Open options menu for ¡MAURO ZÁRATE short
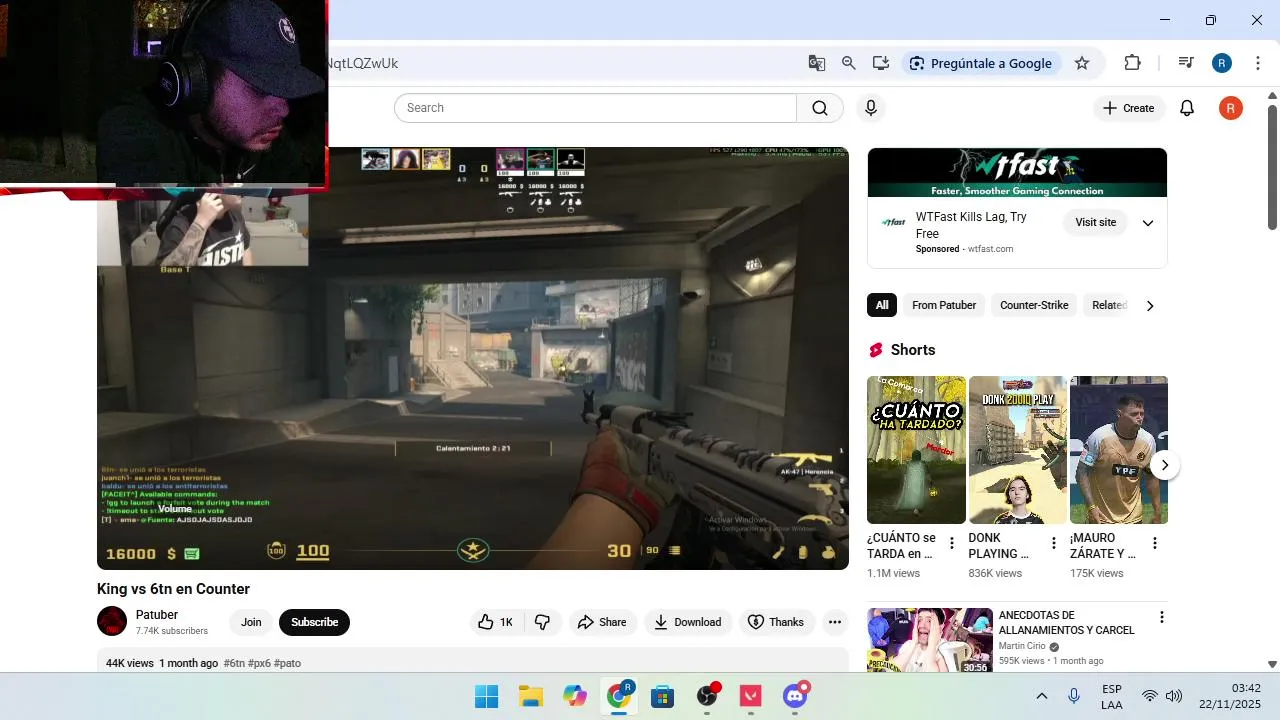Screen dimensions: 1280x720 [x=1154, y=543]
